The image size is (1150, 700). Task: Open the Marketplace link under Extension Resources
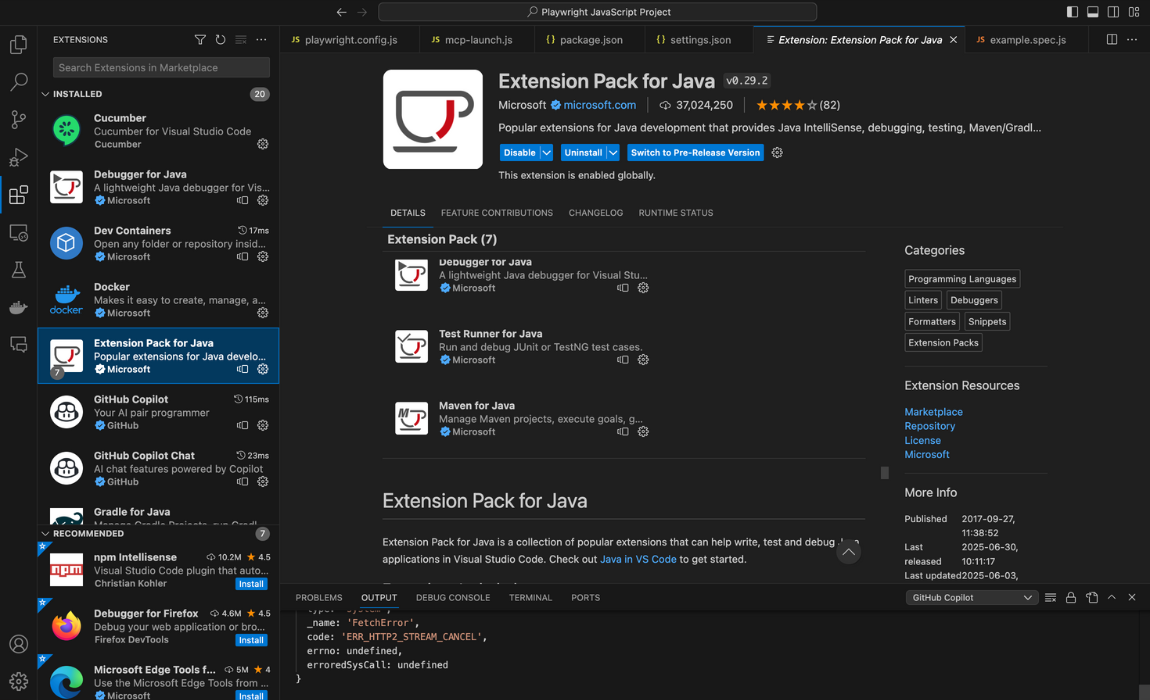[x=933, y=411]
